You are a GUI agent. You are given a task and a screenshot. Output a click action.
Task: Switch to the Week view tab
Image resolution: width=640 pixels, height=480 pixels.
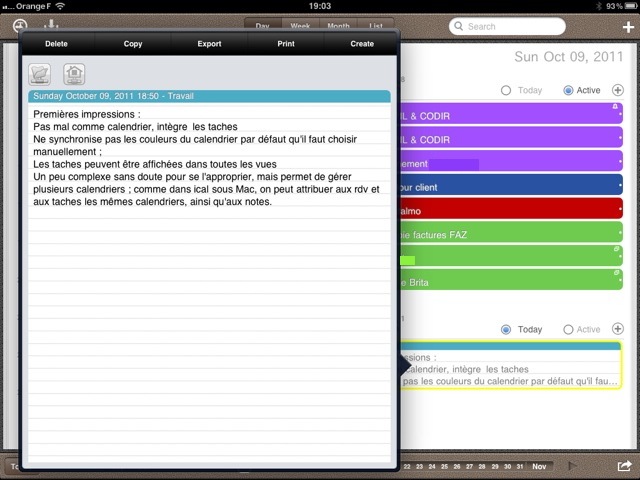click(300, 27)
